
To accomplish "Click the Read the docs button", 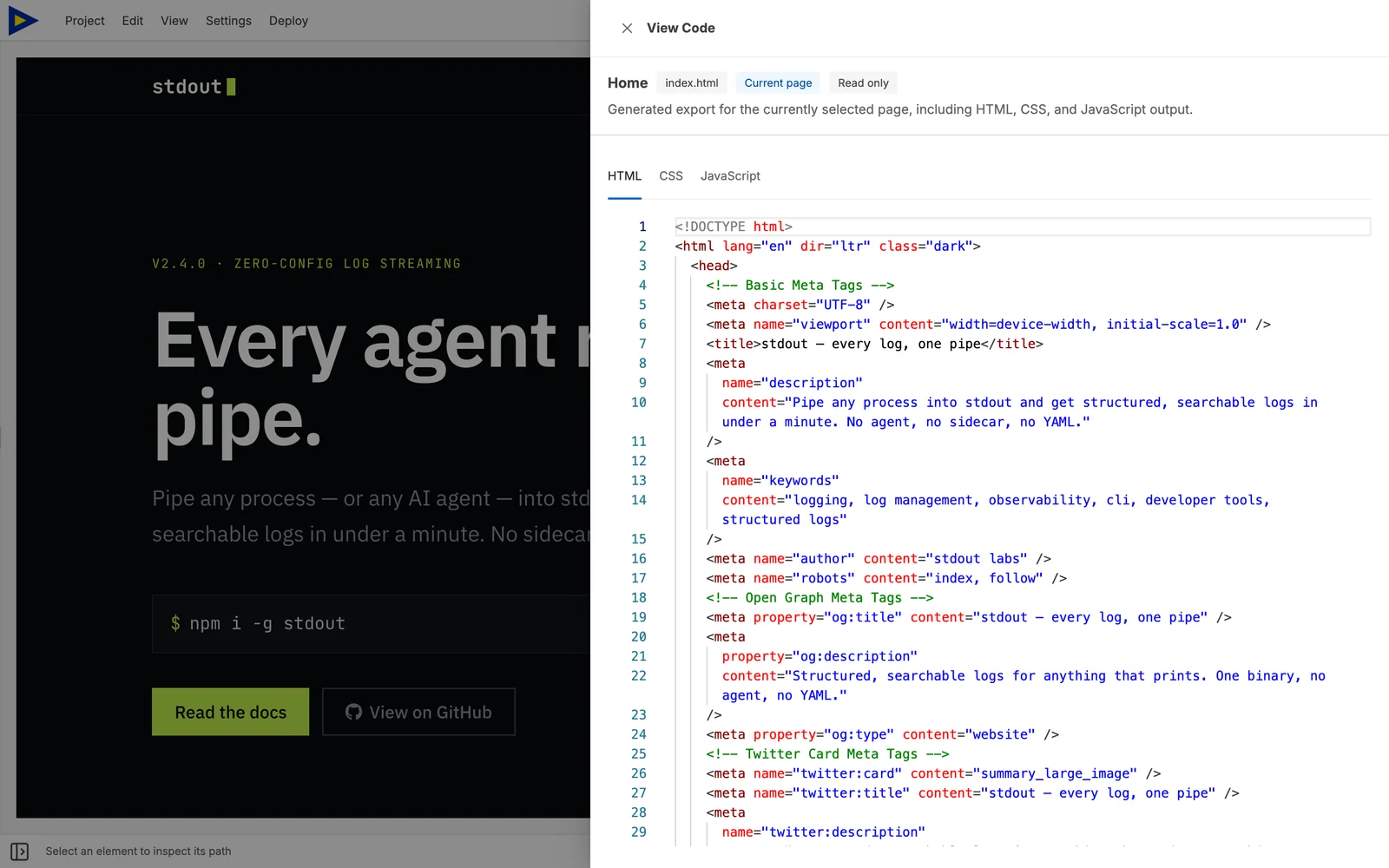I will pos(230,712).
